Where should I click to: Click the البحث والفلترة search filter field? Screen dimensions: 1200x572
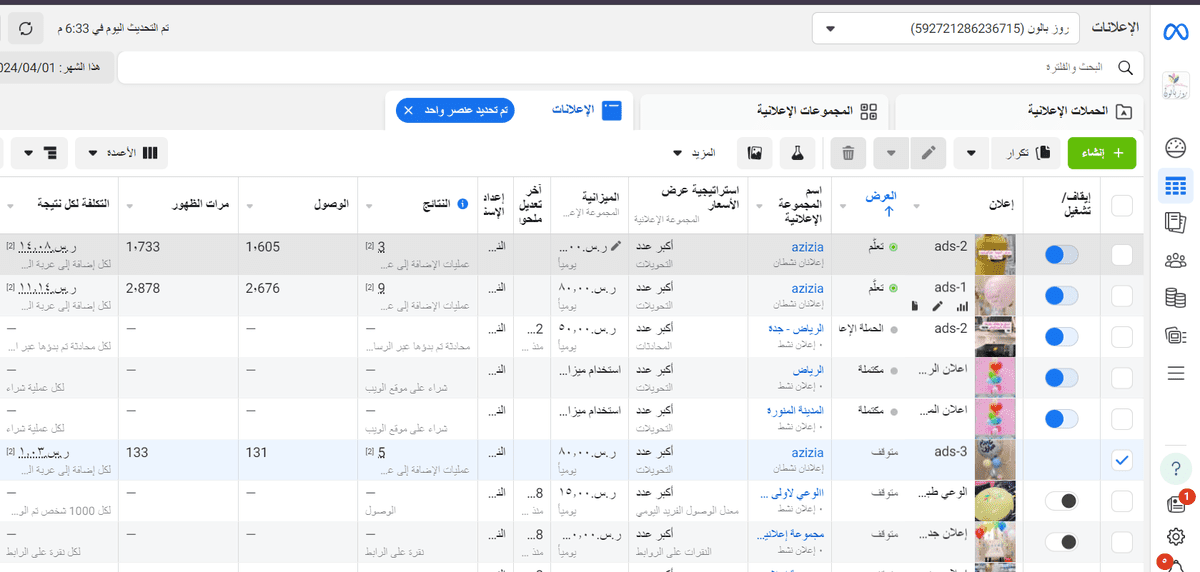(630, 68)
